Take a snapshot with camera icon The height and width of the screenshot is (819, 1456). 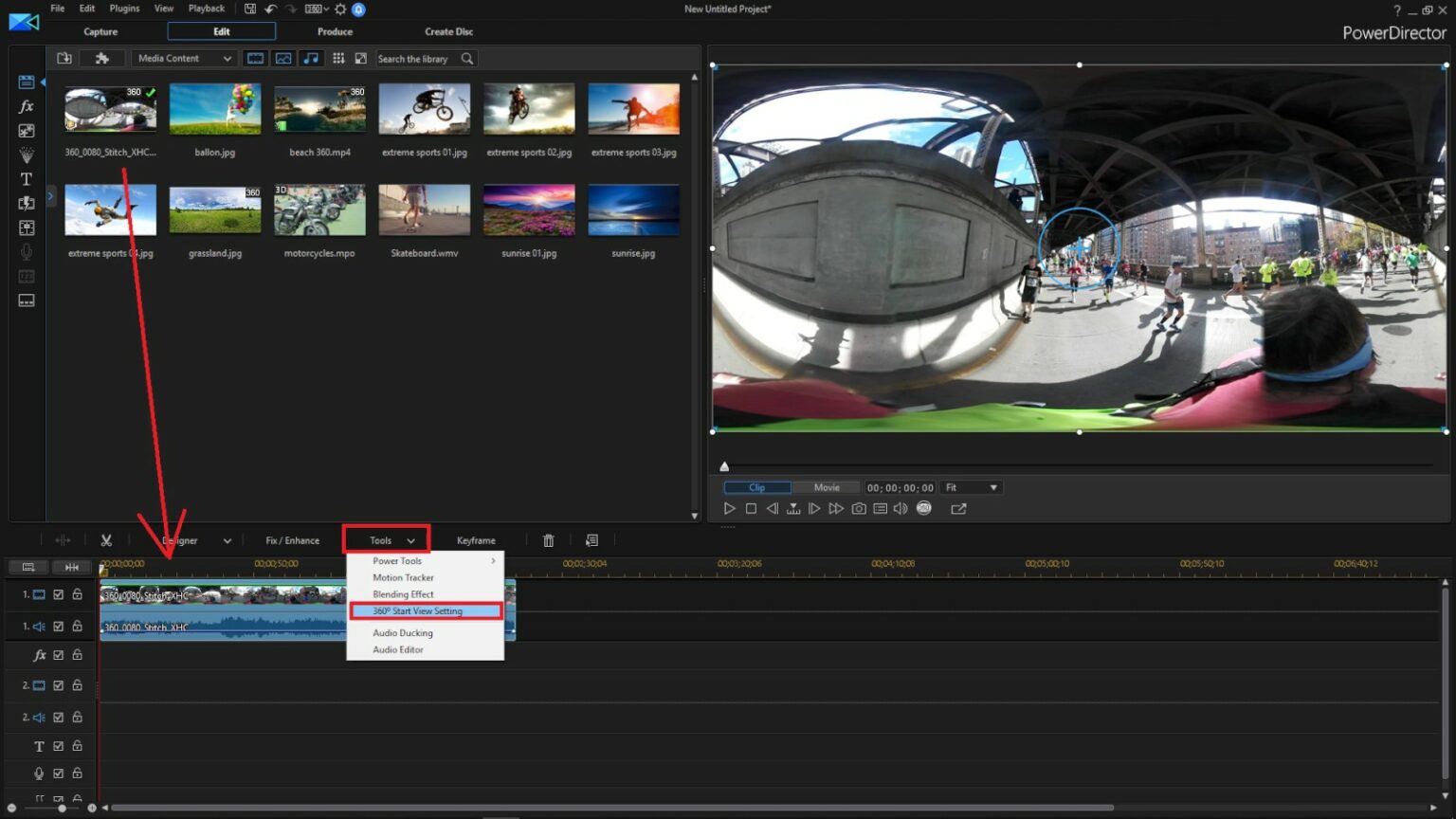(x=859, y=509)
